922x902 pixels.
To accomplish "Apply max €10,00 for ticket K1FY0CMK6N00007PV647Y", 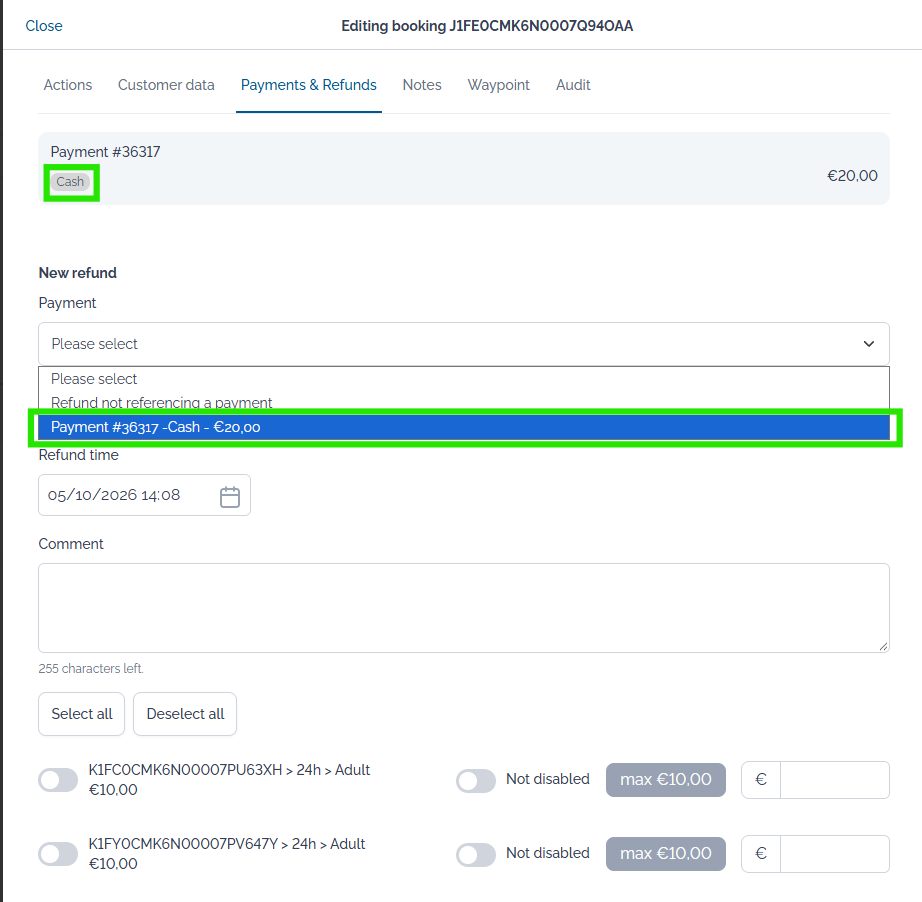I will [666, 853].
